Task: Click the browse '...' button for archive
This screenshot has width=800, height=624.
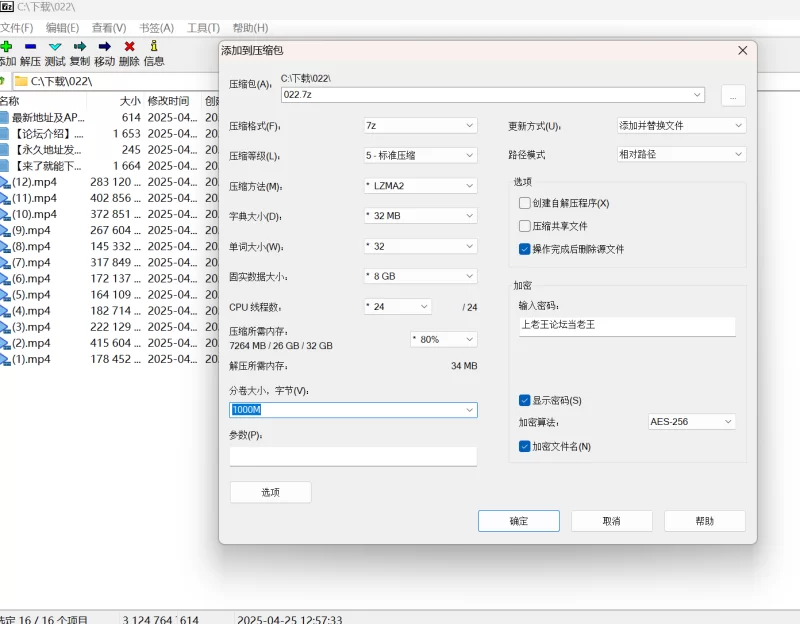Action: click(733, 95)
